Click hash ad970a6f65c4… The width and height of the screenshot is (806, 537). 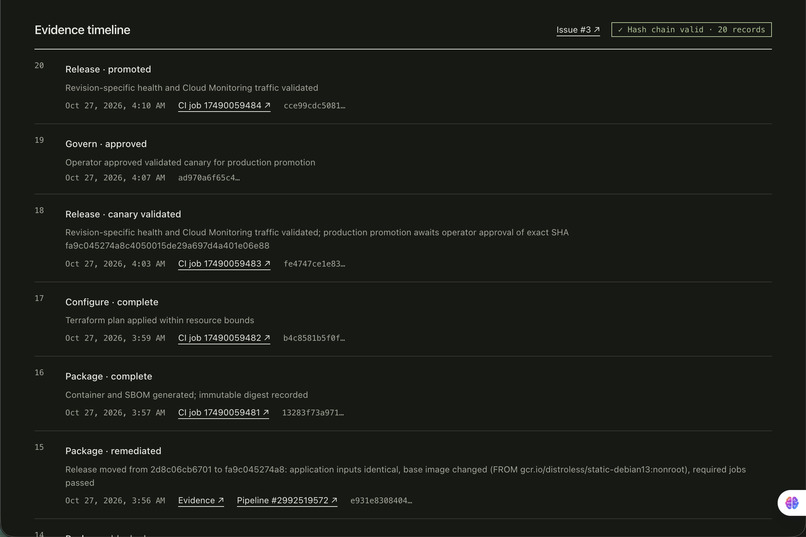[209, 178]
